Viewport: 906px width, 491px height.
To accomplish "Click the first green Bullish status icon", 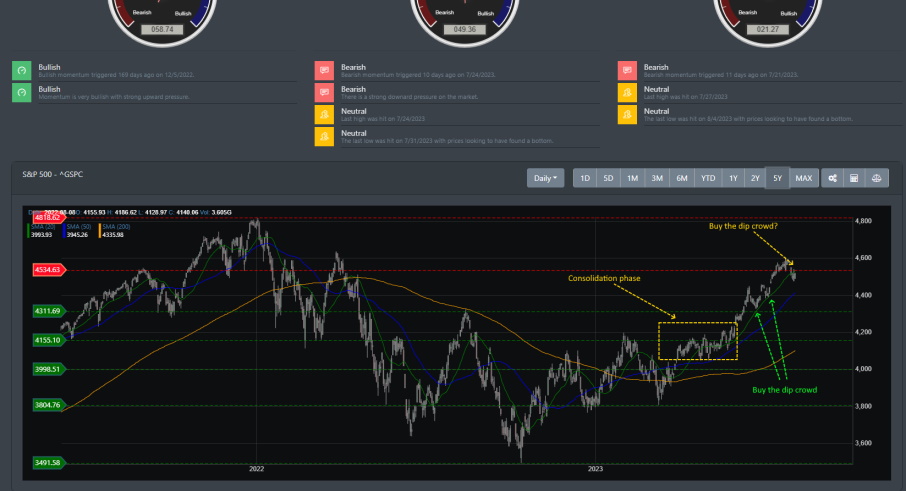I will pos(22,70).
